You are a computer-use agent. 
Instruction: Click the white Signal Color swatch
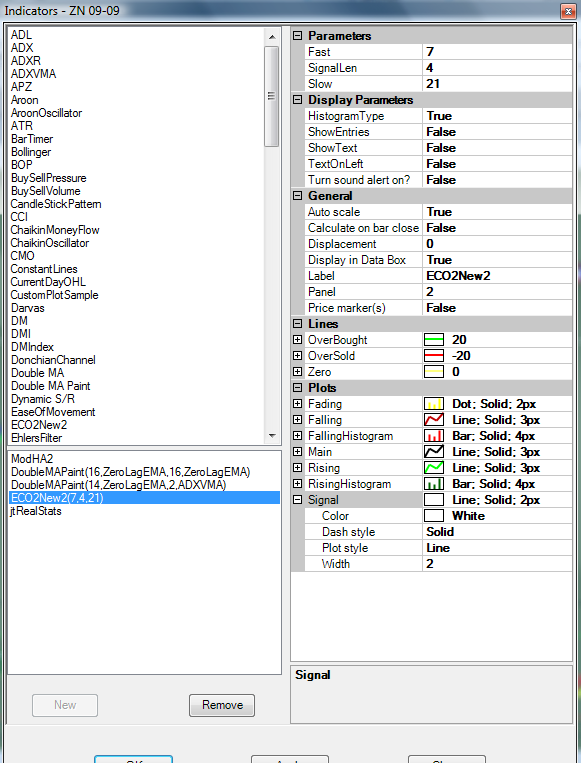(x=434, y=516)
